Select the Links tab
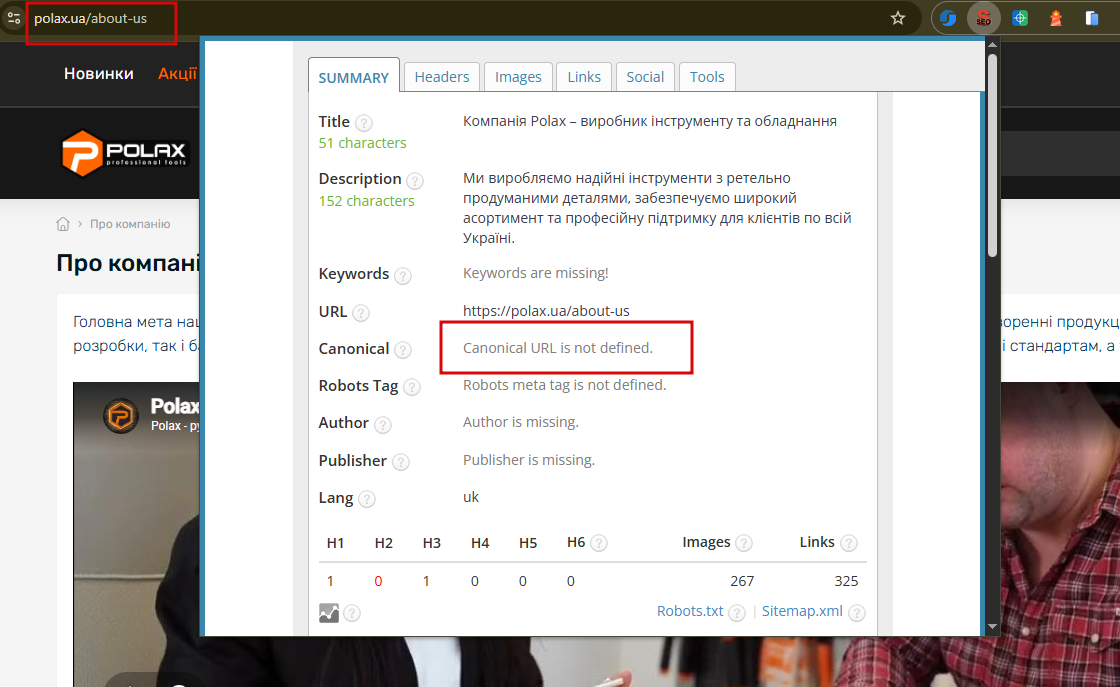Screen dimensions: 1120x687 coord(584,76)
